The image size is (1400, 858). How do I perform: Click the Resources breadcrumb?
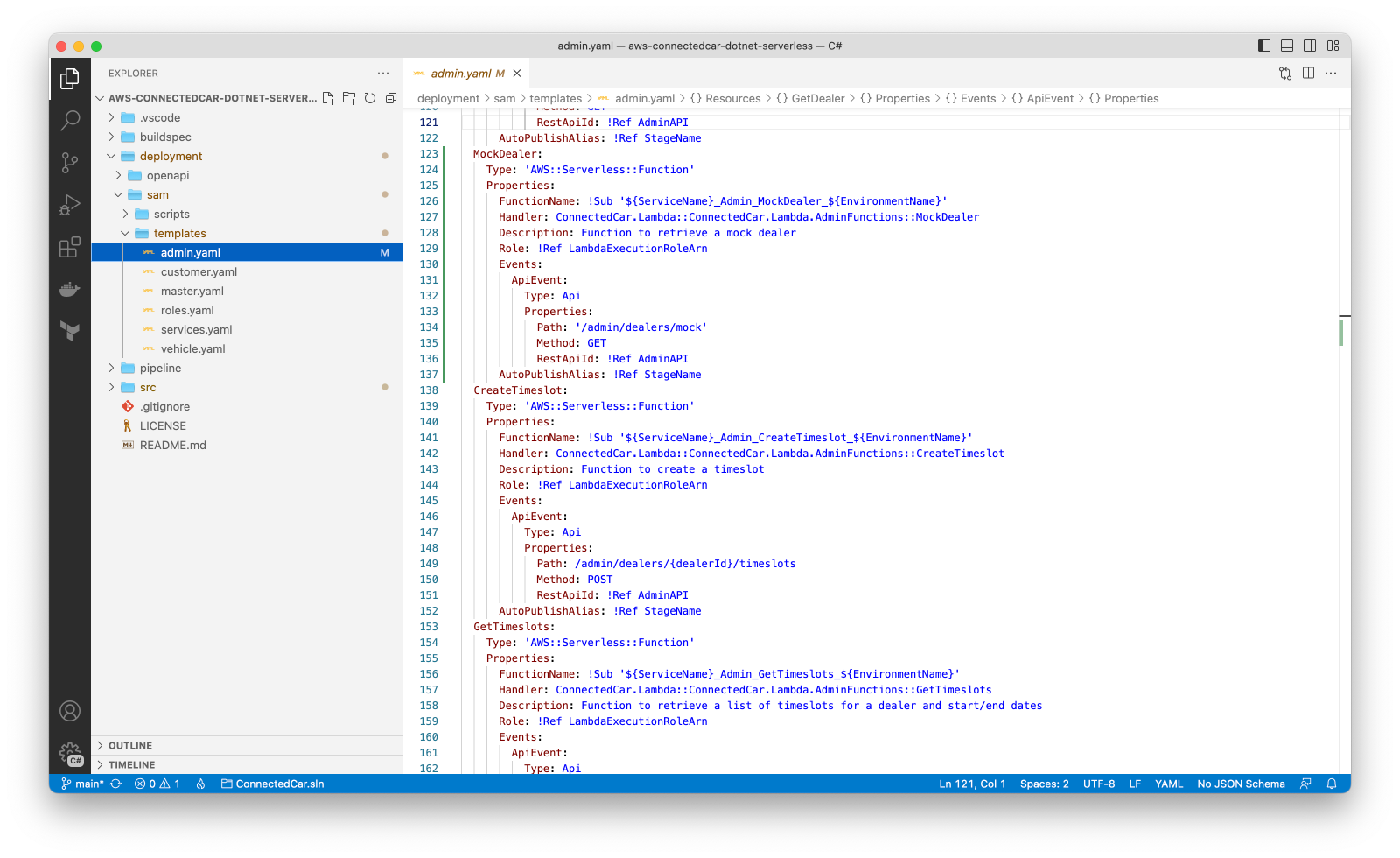pyautogui.click(x=725, y=98)
